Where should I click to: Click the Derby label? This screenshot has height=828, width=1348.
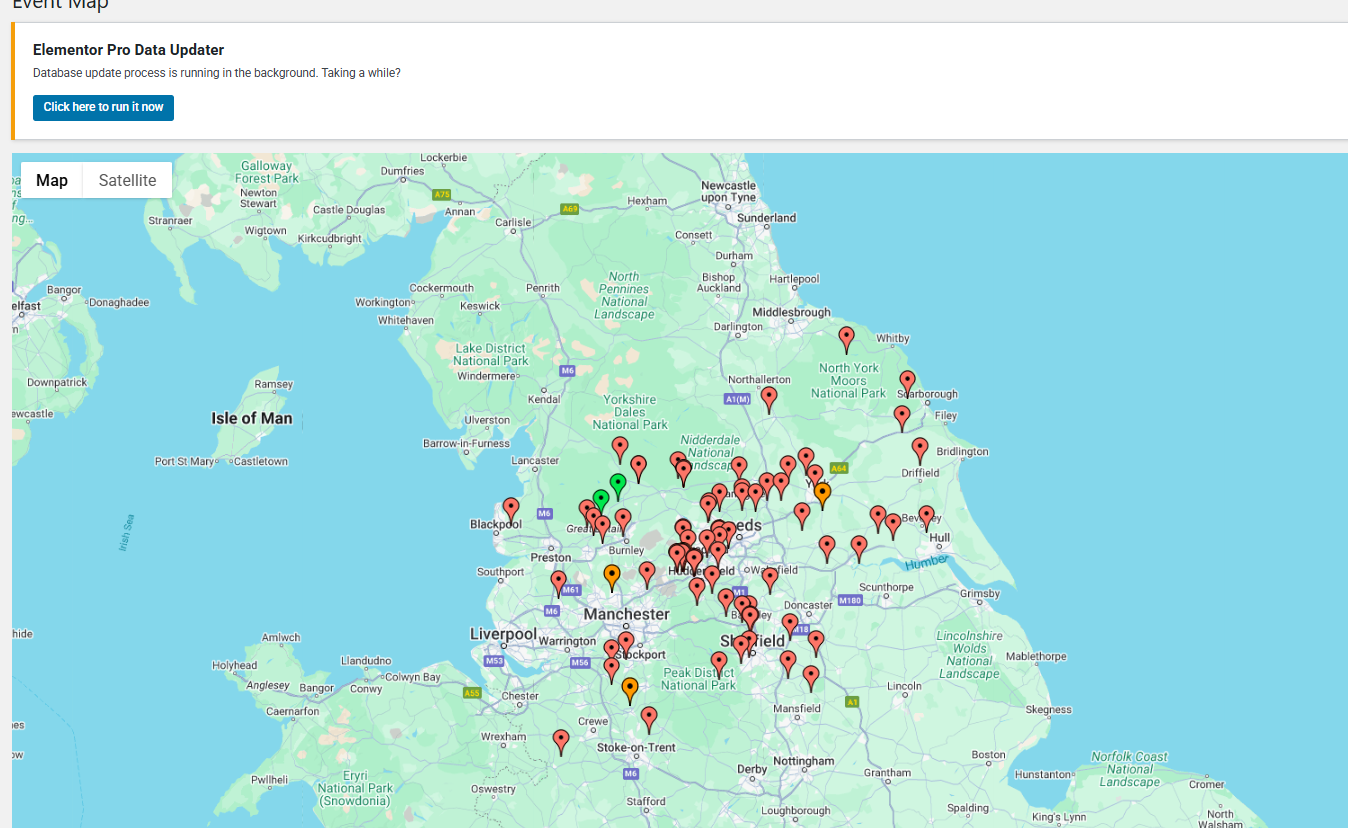(x=752, y=769)
